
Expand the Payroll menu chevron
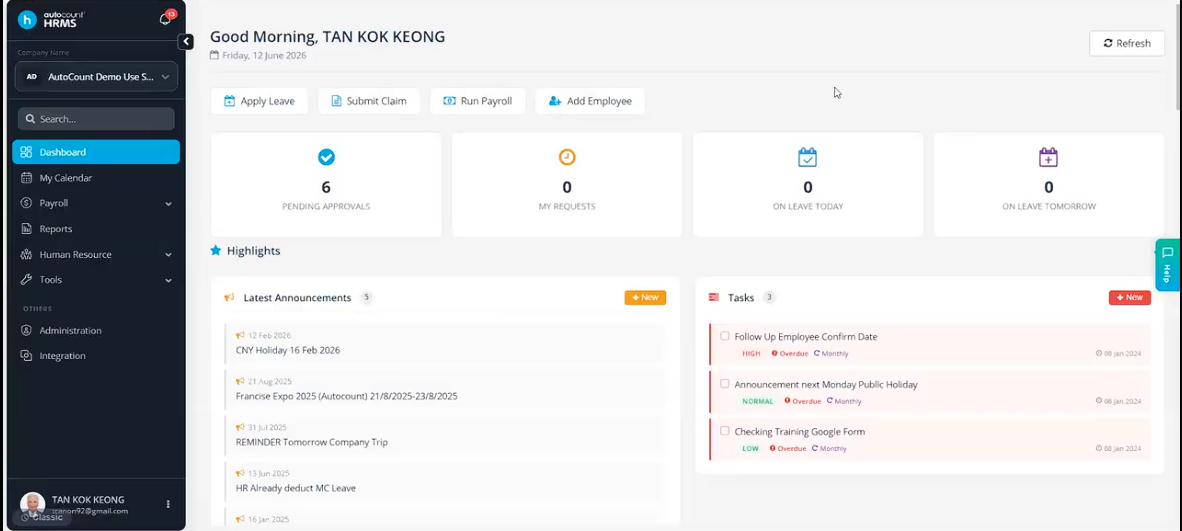tap(168, 204)
